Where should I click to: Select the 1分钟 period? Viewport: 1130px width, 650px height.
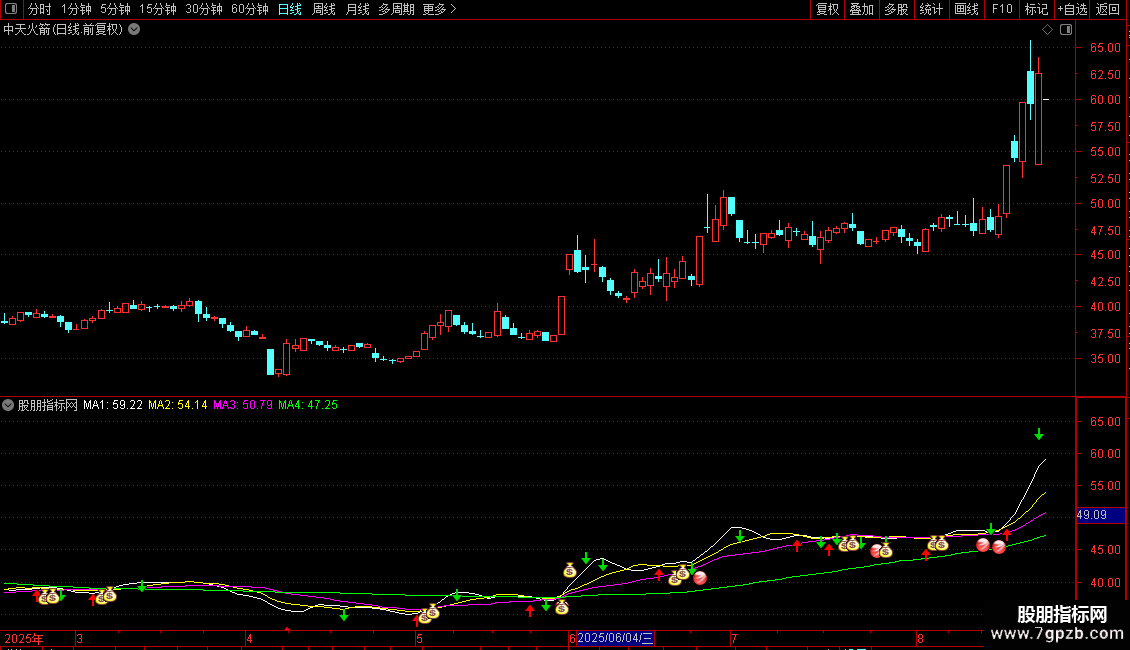(76, 9)
